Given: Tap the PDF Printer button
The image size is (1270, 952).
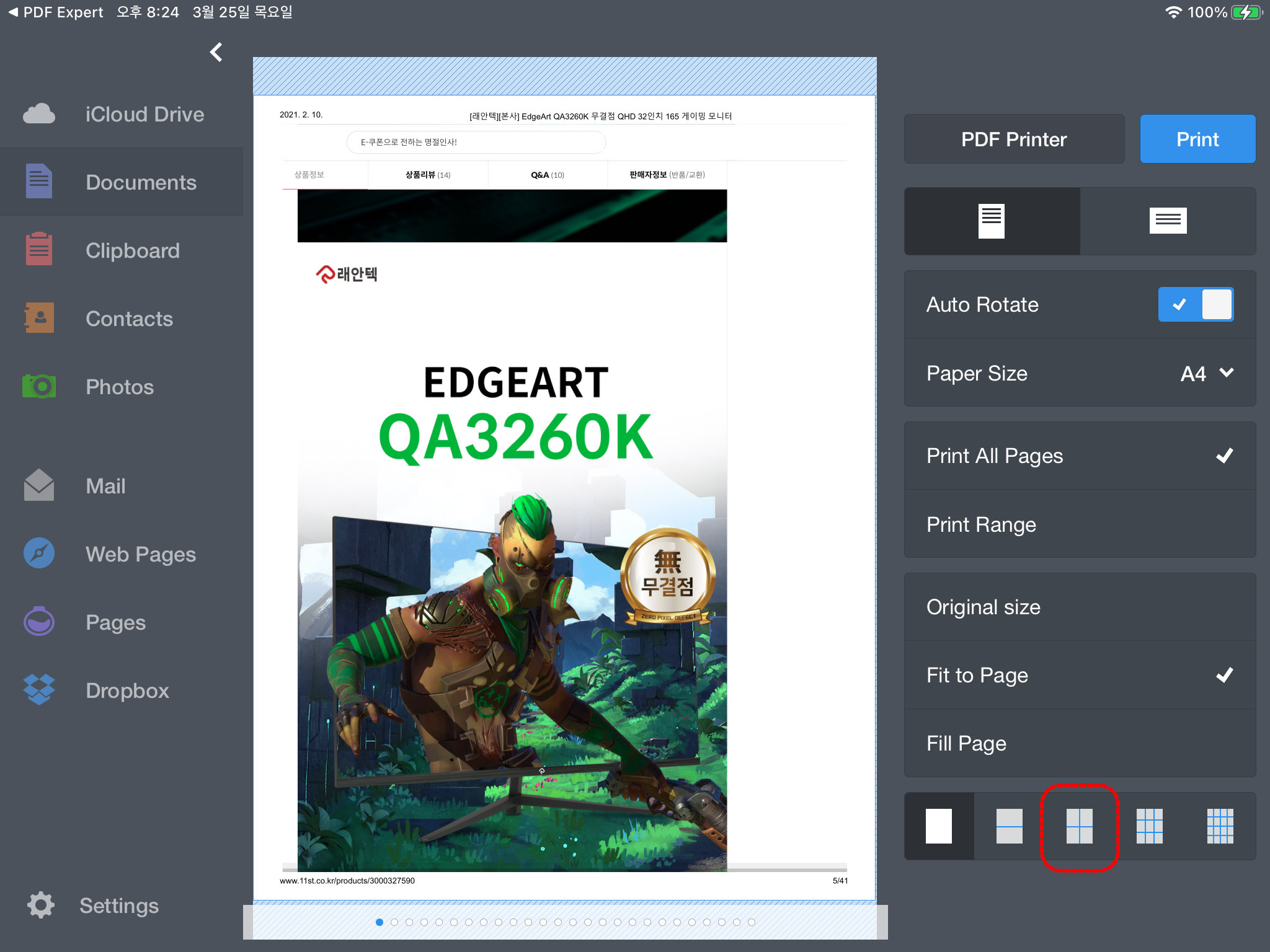Looking at the screenshot, I should click(1014, 139).
